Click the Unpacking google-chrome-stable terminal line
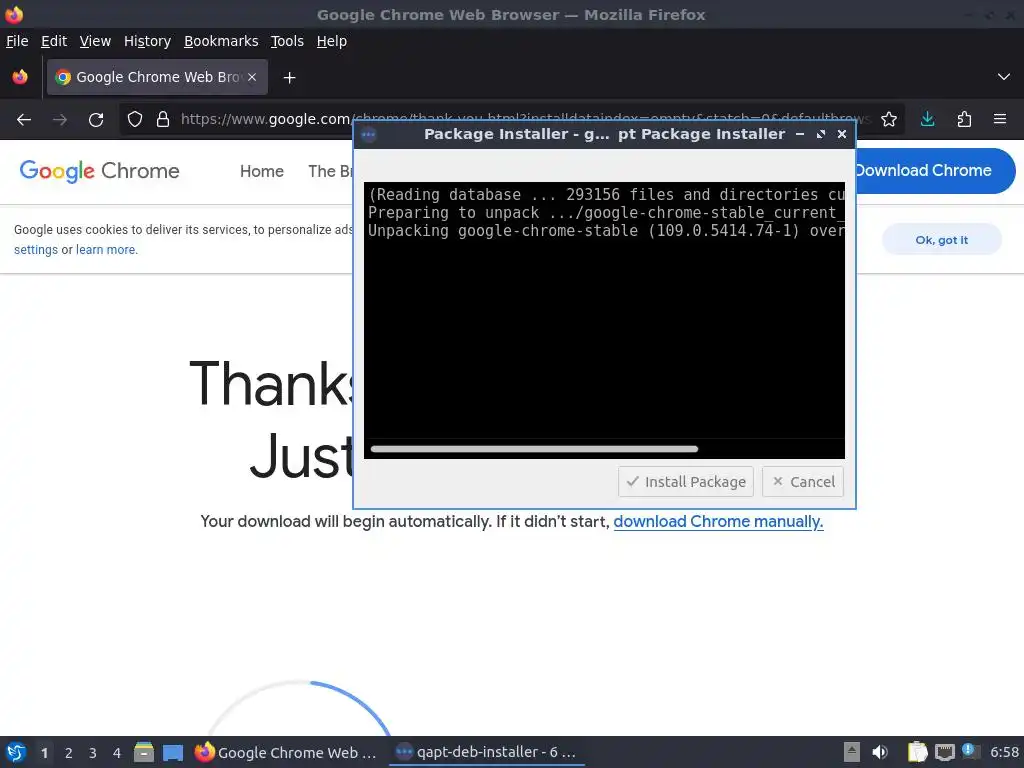Image resolution: width=1024 pixels, height=768 pixels. [x=606, y=231]
